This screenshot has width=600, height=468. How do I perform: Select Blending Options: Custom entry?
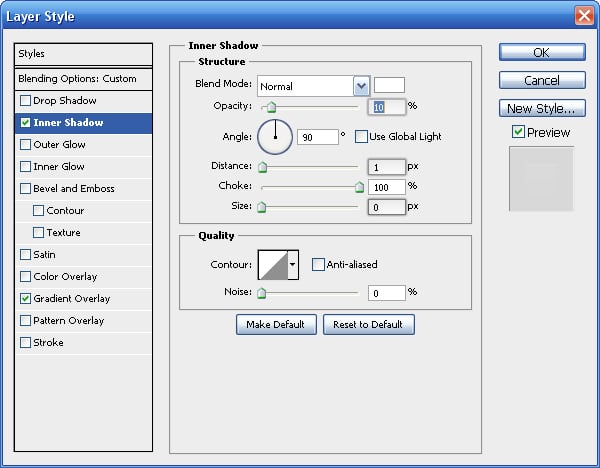pyautogui.click(x=84, y=78)
